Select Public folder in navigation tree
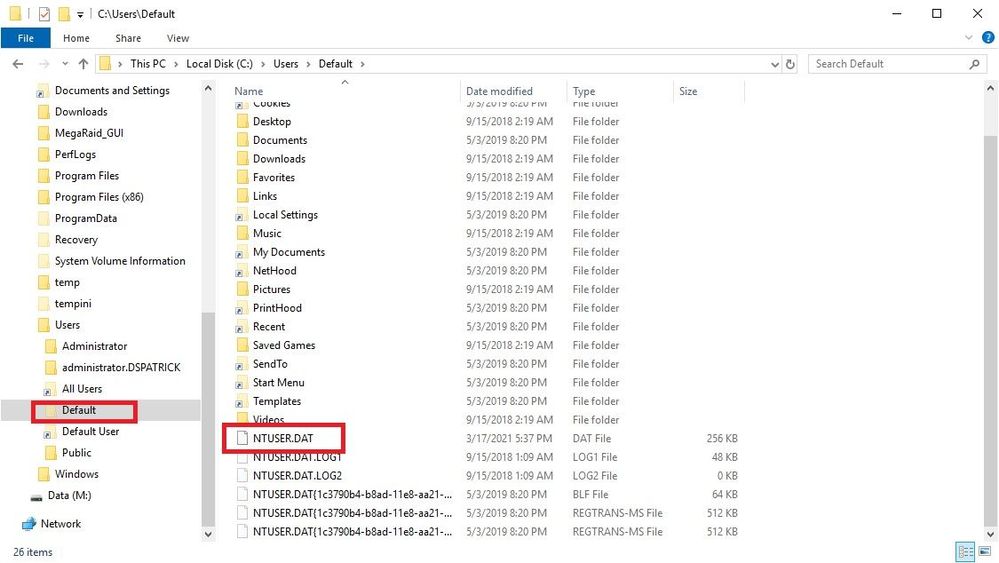This screenshot has height=563, width=999. pyautogui.click(x=76, y=453)
